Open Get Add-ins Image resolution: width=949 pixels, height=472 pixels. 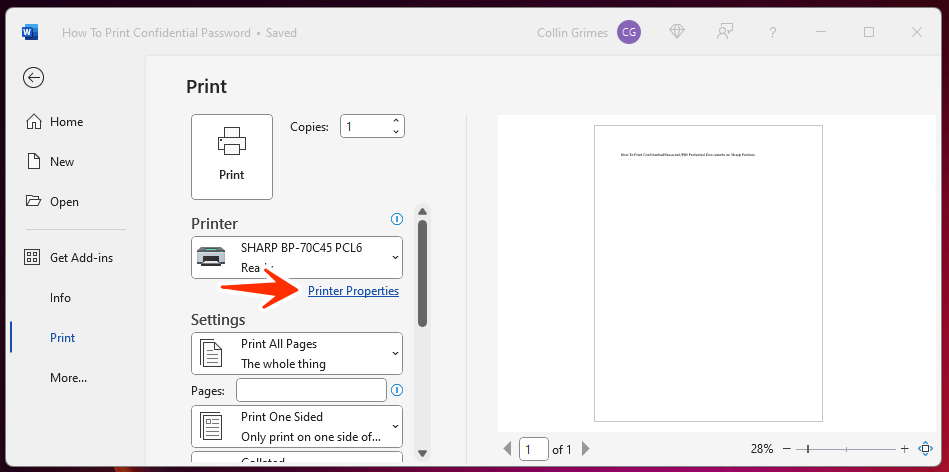coord(68,258)
